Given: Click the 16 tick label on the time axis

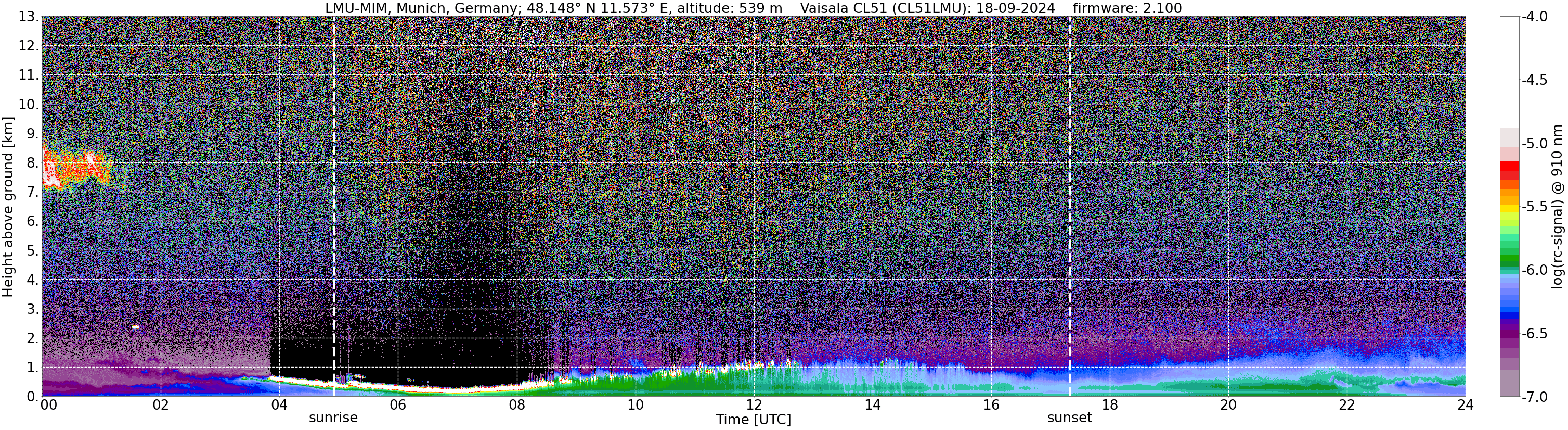Looking at the screenshot, I should coord(991,405).
